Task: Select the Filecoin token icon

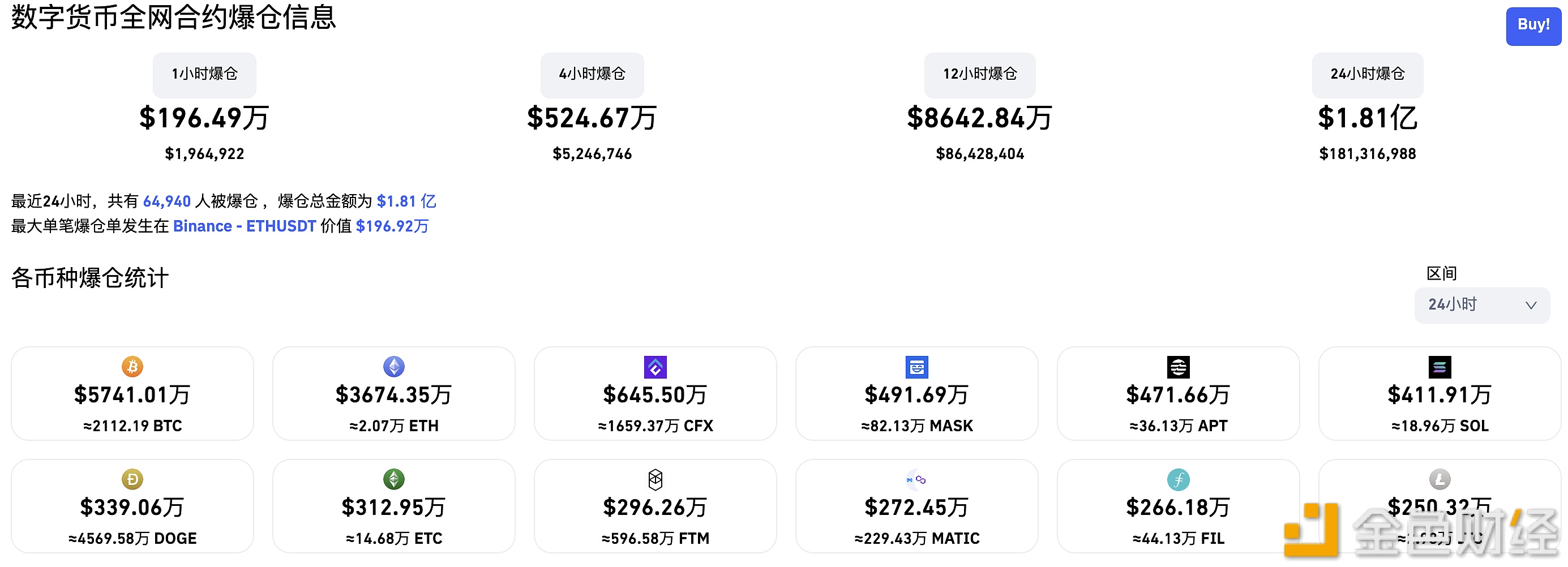Action: click(x=1178, y=479)
